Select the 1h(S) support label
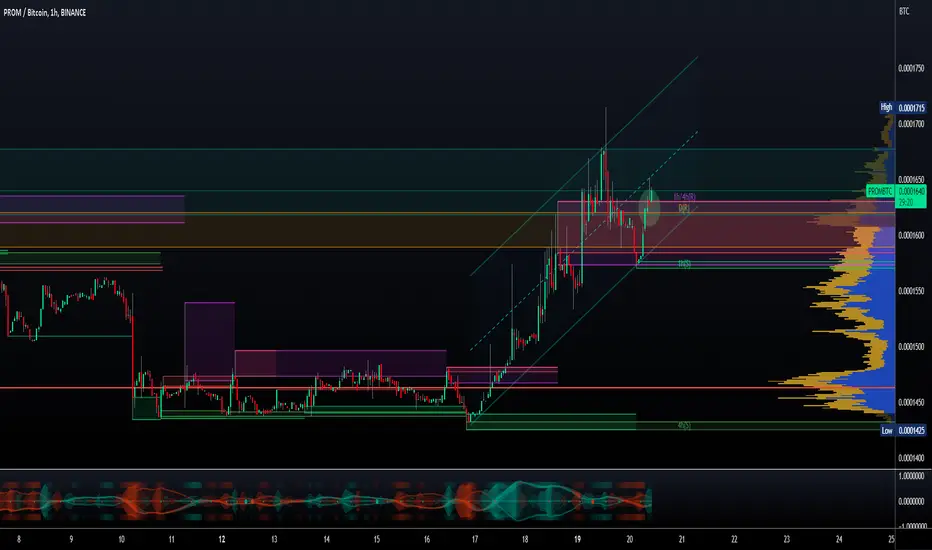This screenshot has width=932, height=550. (x=685, y=264)
